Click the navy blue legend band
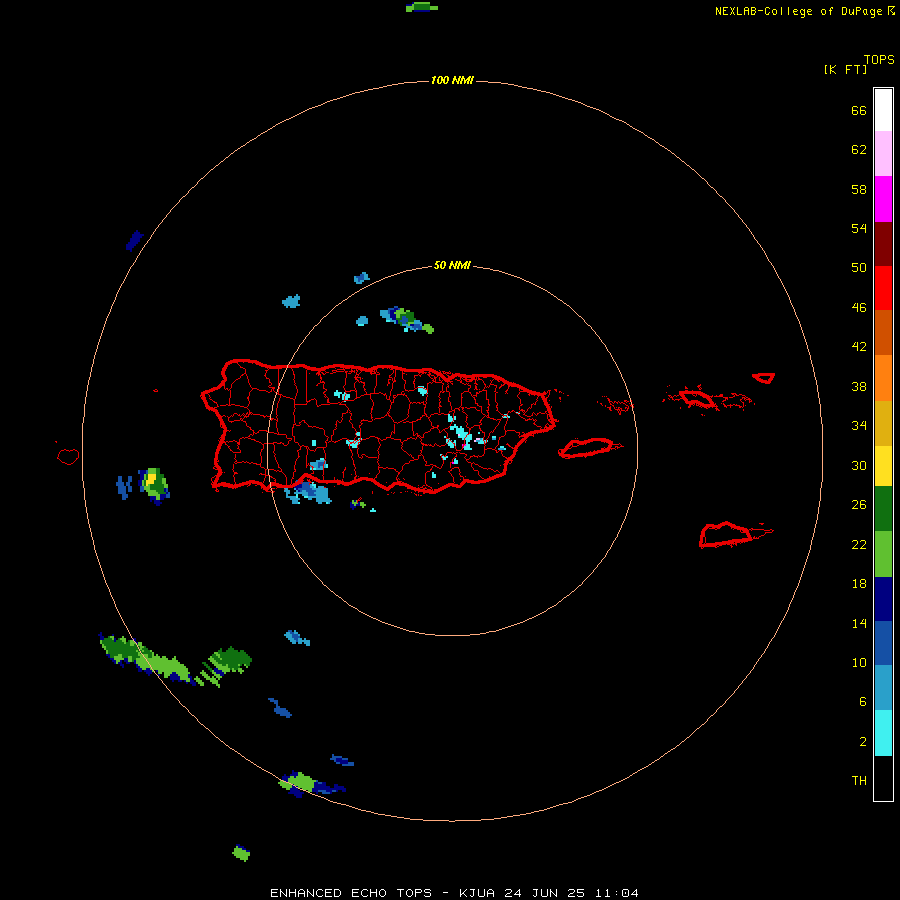The height and width of the screenshot is (900, 900). click(883, 599)
